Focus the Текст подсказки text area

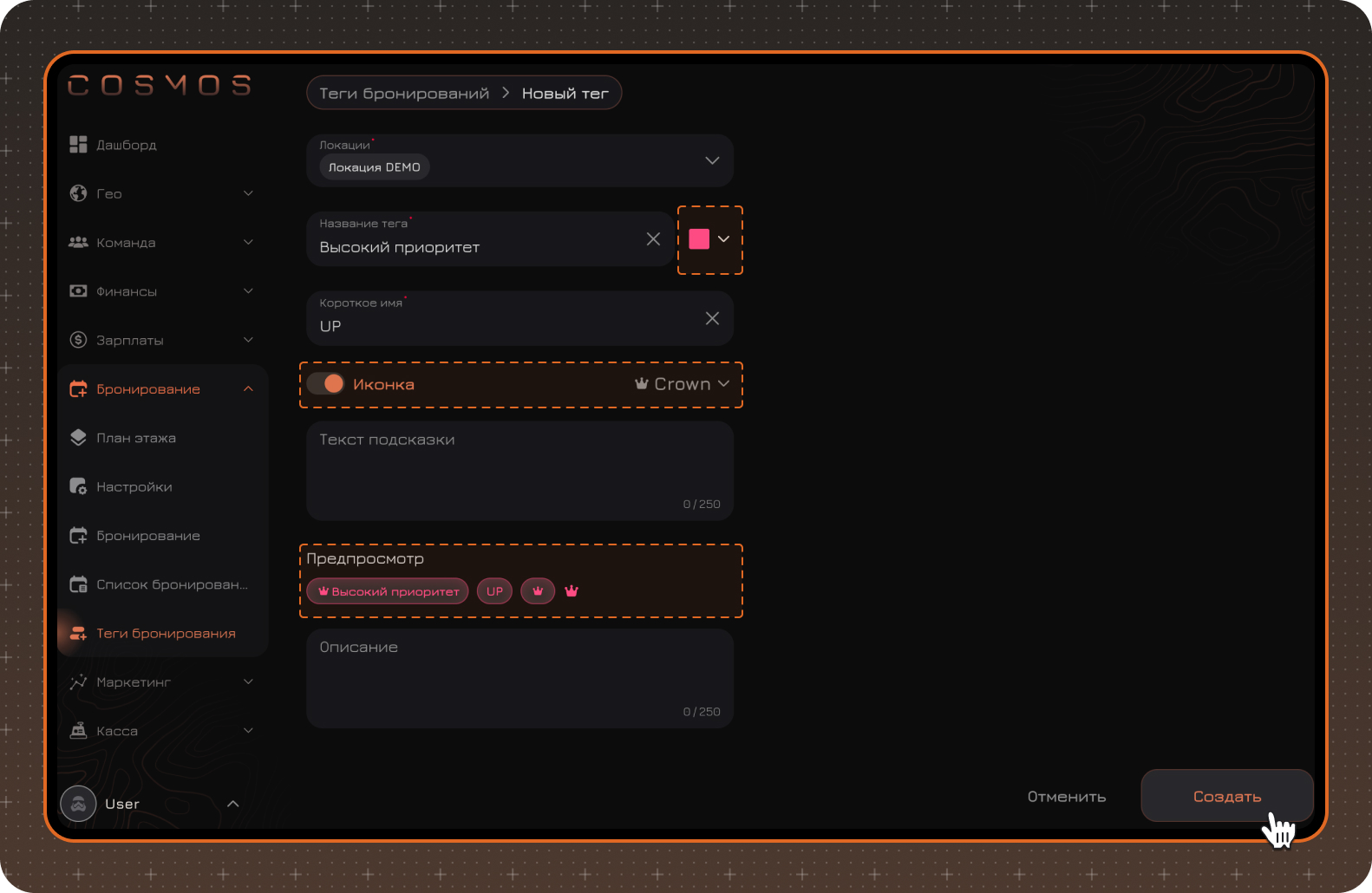(x=520, y=471)
